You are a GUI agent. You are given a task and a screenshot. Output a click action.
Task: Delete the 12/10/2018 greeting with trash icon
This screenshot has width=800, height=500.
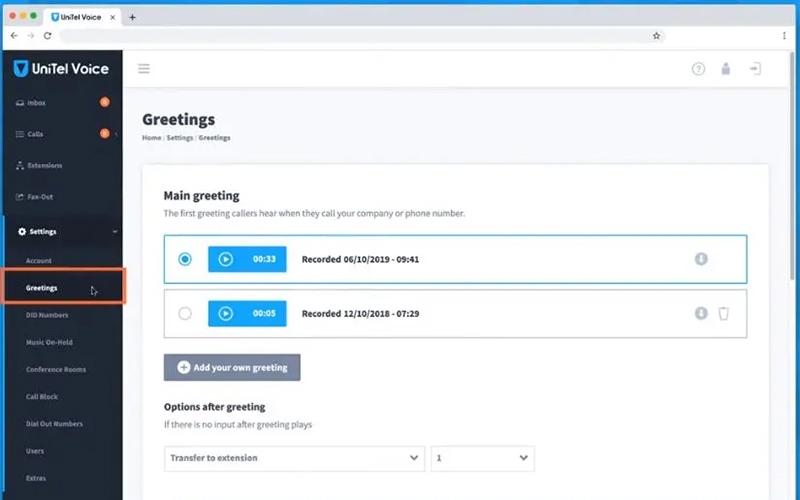723,313
